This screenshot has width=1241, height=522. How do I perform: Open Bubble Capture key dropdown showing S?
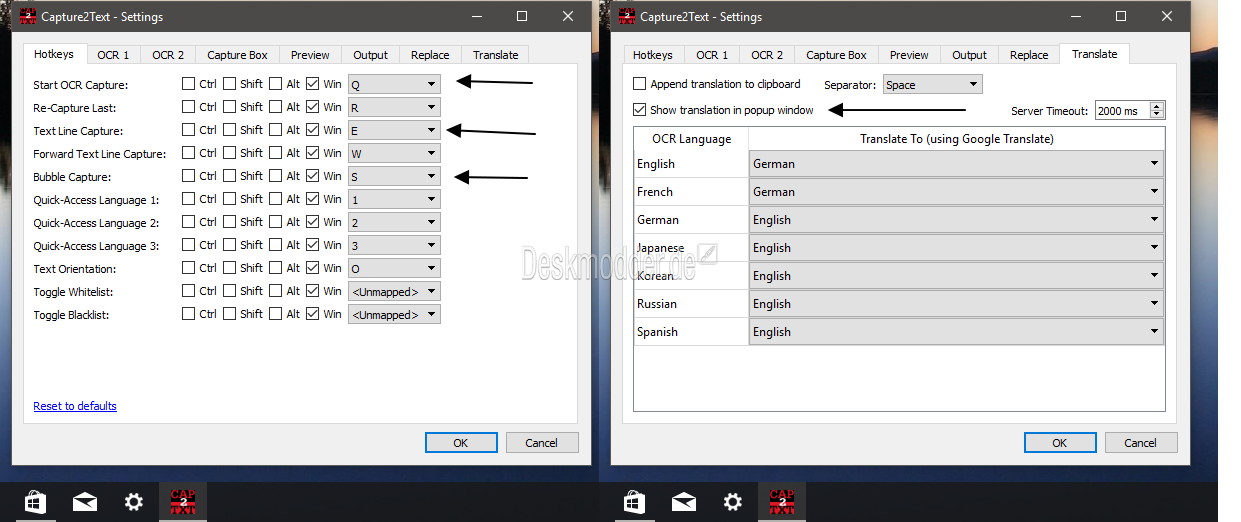[x=394, y=176]
